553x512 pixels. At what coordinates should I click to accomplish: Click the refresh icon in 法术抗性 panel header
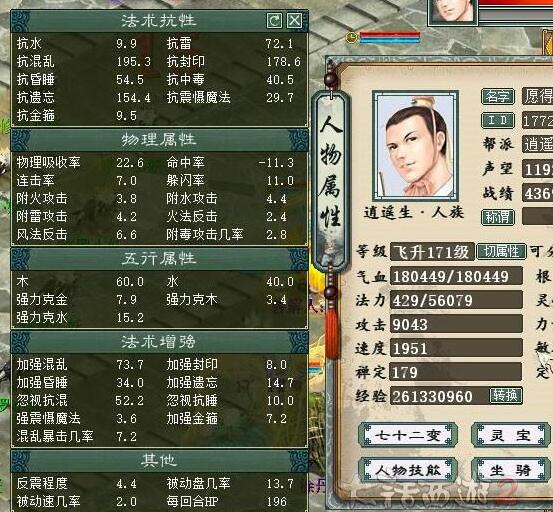click(x=274, y=20)
